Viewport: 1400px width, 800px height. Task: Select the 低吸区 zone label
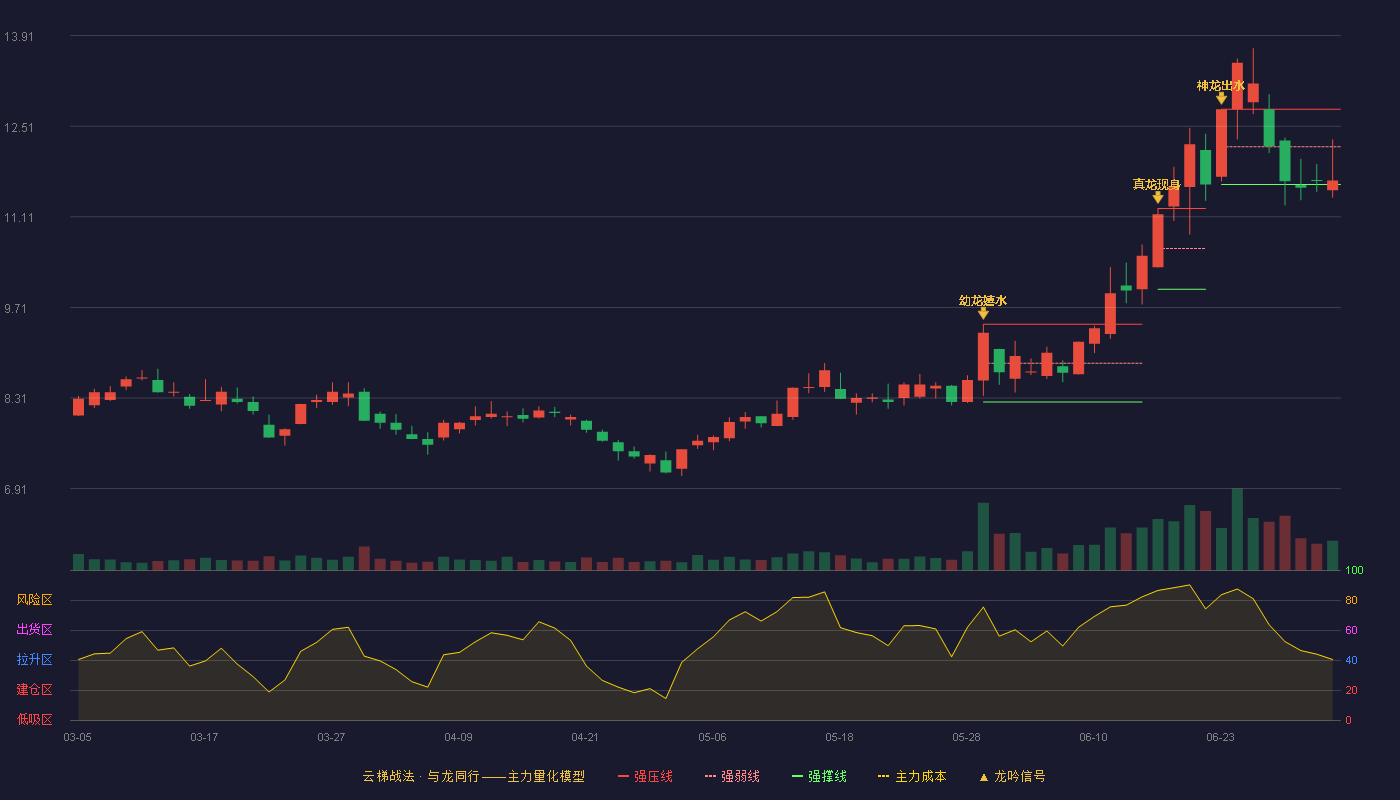[x=34, y=719]
